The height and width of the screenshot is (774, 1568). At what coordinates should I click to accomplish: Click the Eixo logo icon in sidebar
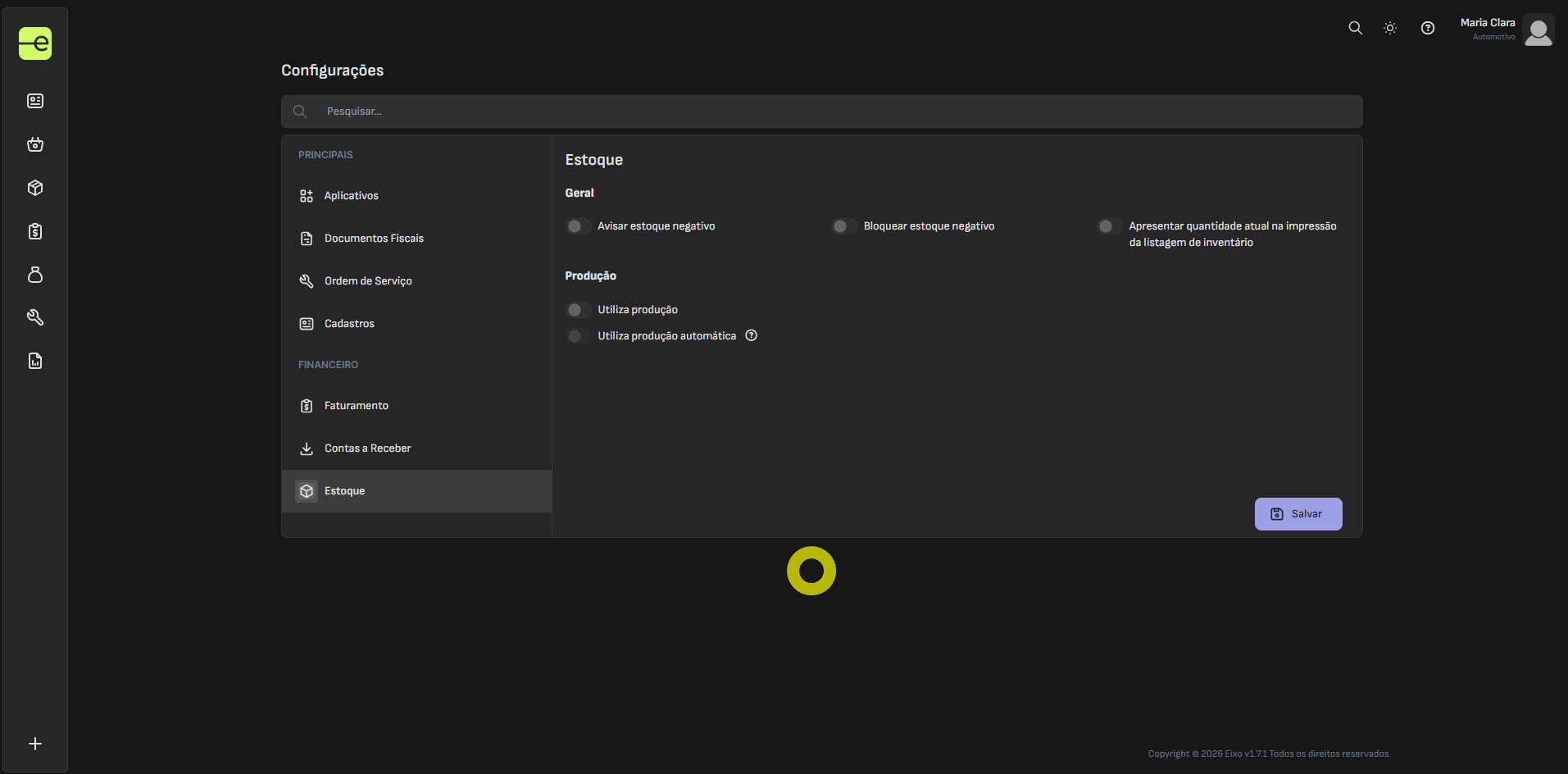pos(35,43)
